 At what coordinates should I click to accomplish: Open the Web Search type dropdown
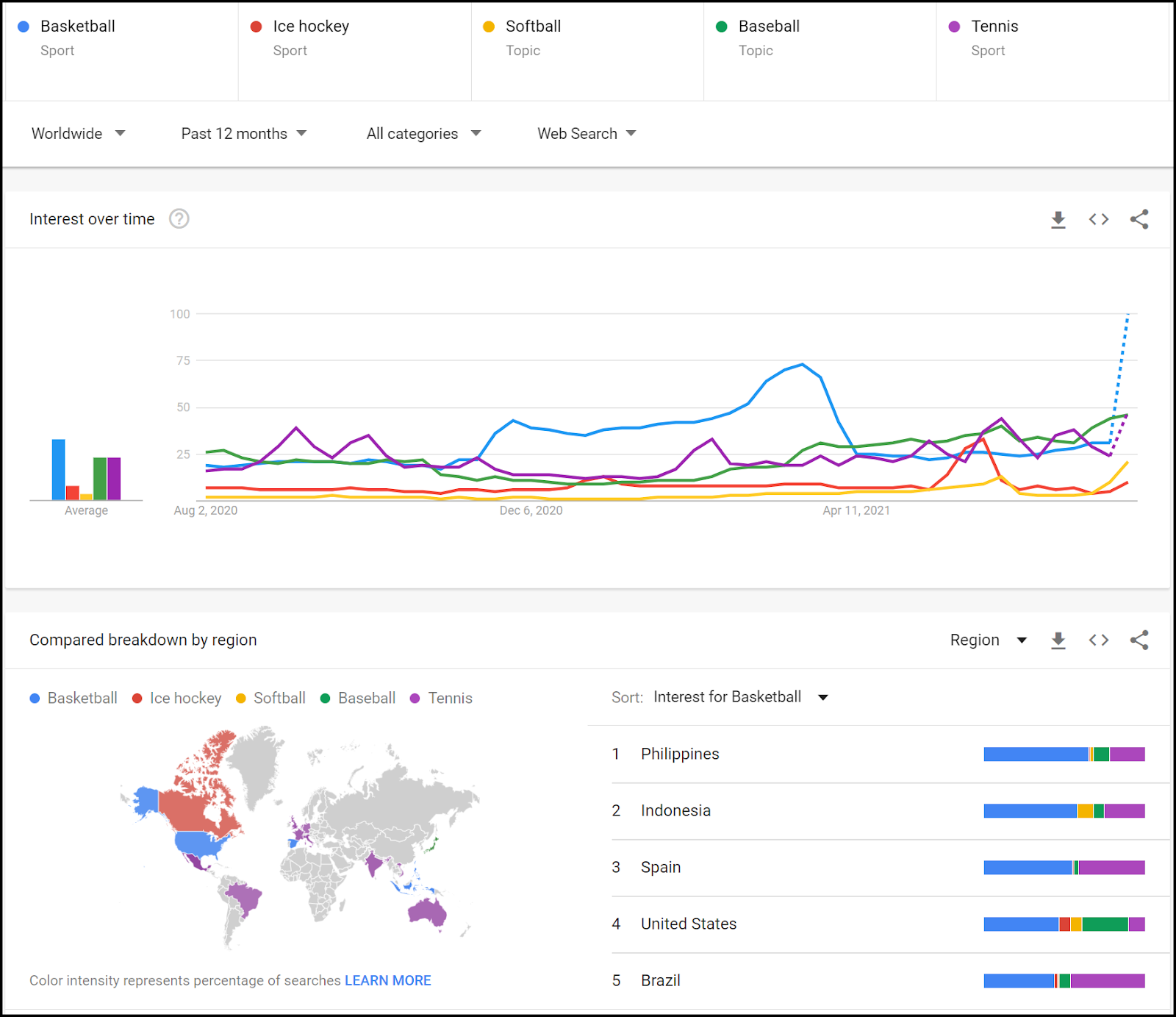586,134
